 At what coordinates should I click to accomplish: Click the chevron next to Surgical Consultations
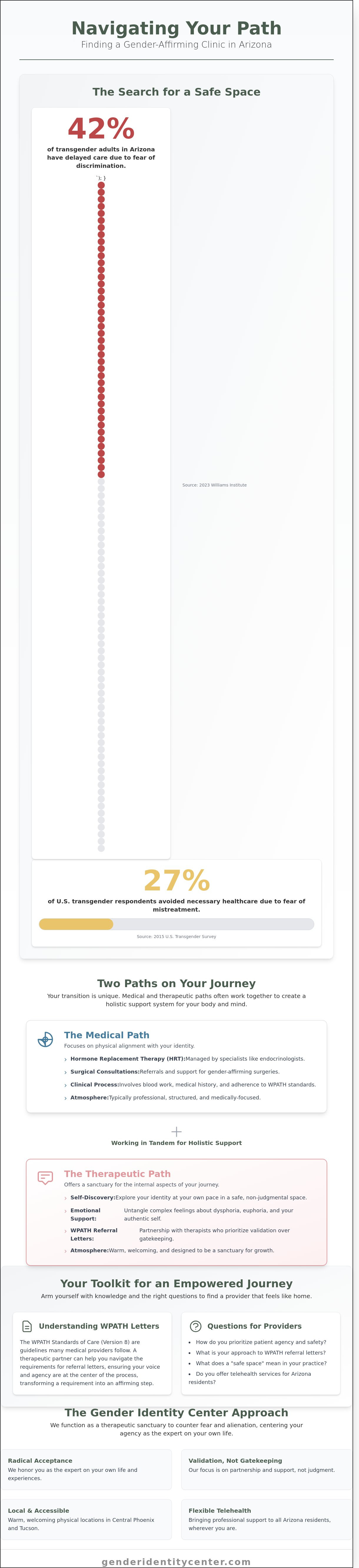(66, 1072)
